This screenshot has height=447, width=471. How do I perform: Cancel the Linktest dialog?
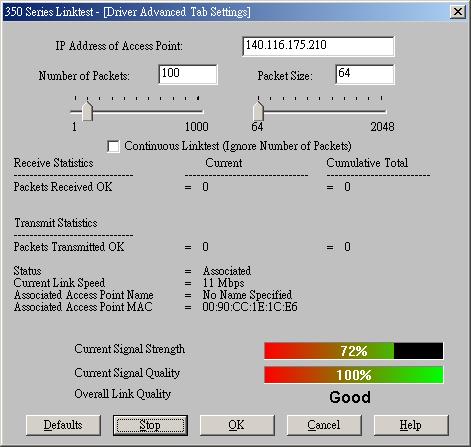324,425
